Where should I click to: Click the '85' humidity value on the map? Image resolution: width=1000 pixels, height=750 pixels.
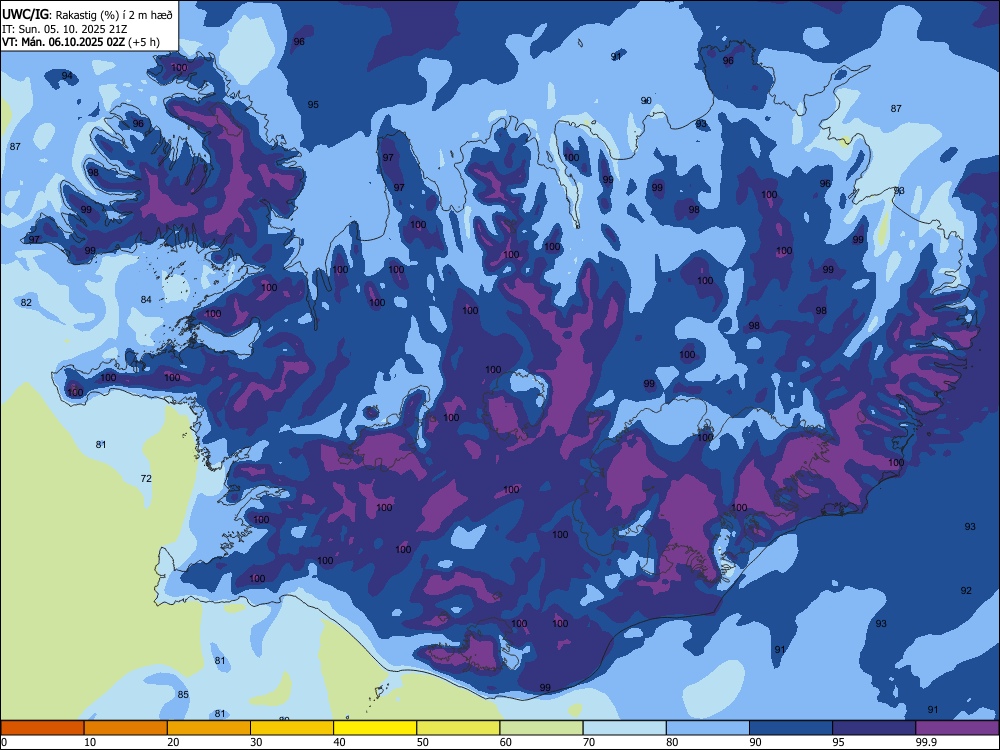(183, 695)
